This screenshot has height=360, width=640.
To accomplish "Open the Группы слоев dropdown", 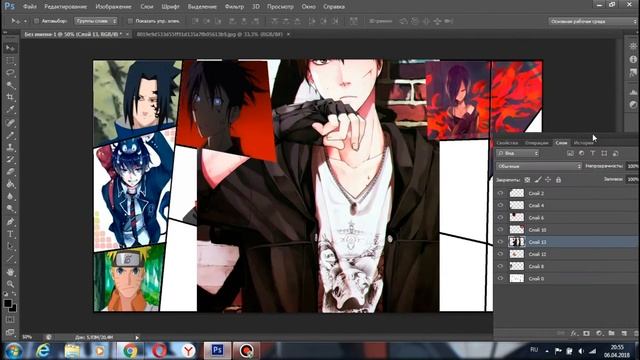I will [x=96, y=21].
